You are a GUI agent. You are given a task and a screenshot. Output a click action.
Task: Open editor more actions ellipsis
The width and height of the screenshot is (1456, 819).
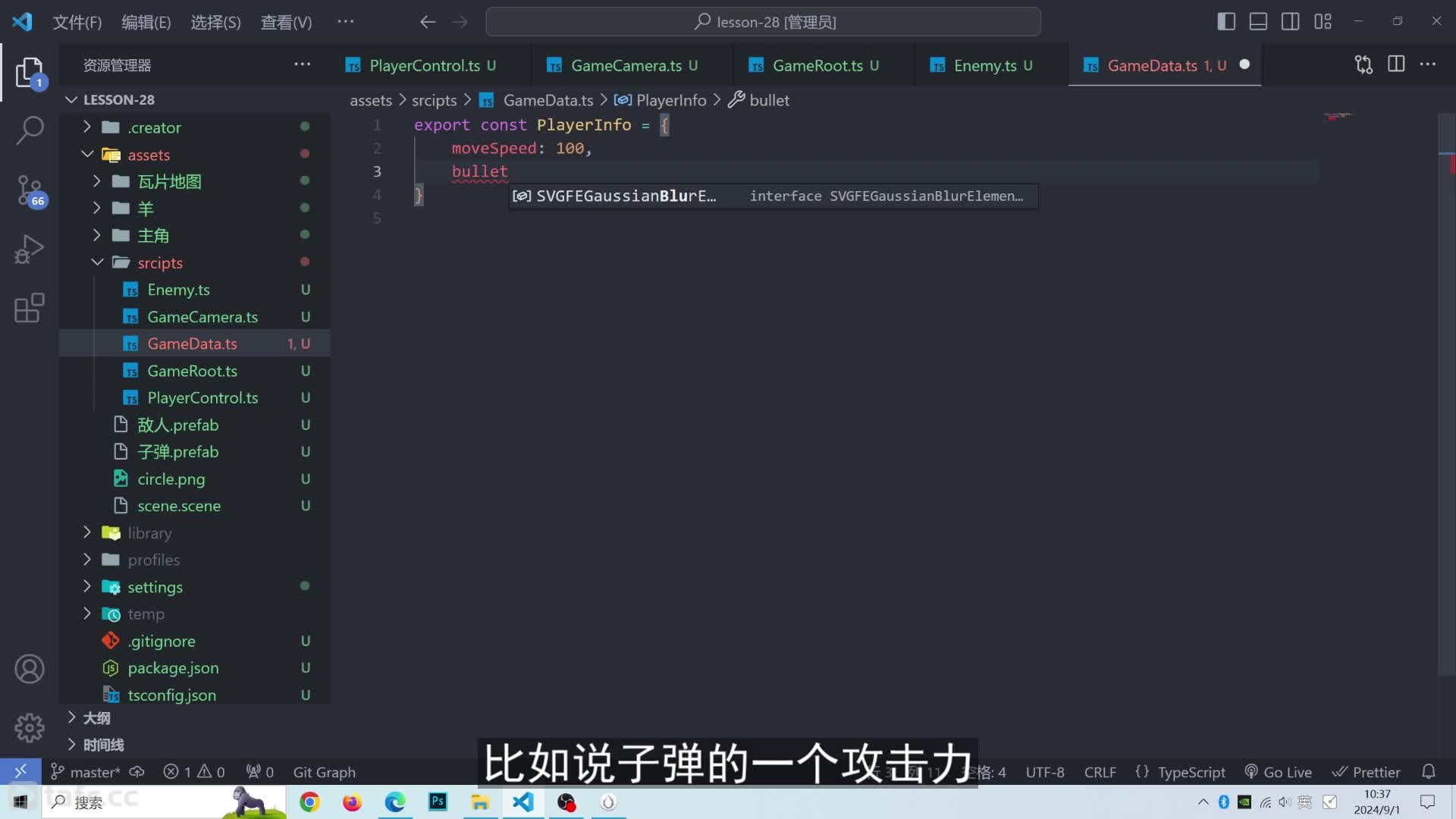pos(1428,64)
